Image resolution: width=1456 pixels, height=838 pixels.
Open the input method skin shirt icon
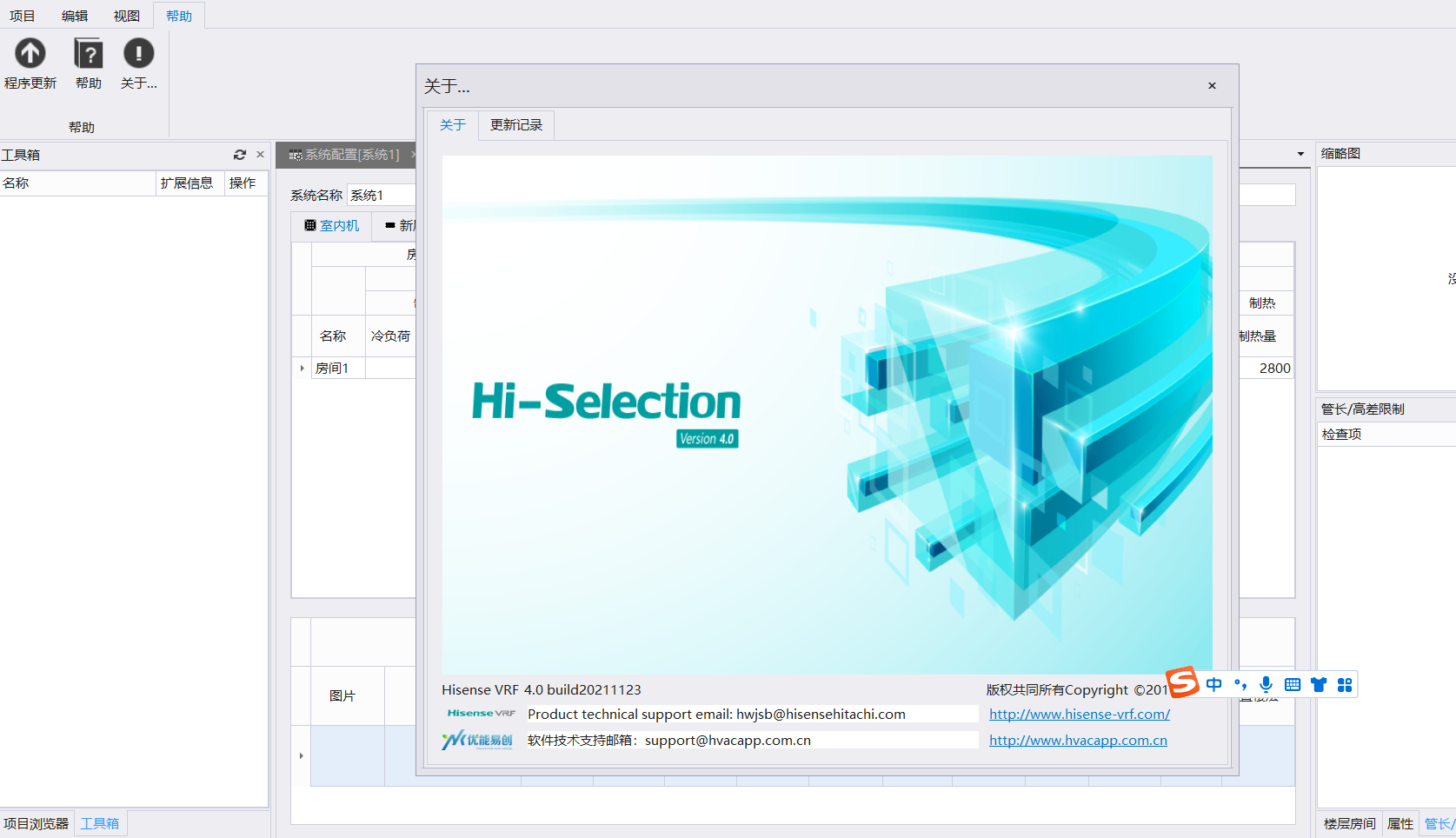click(1319, 685)
